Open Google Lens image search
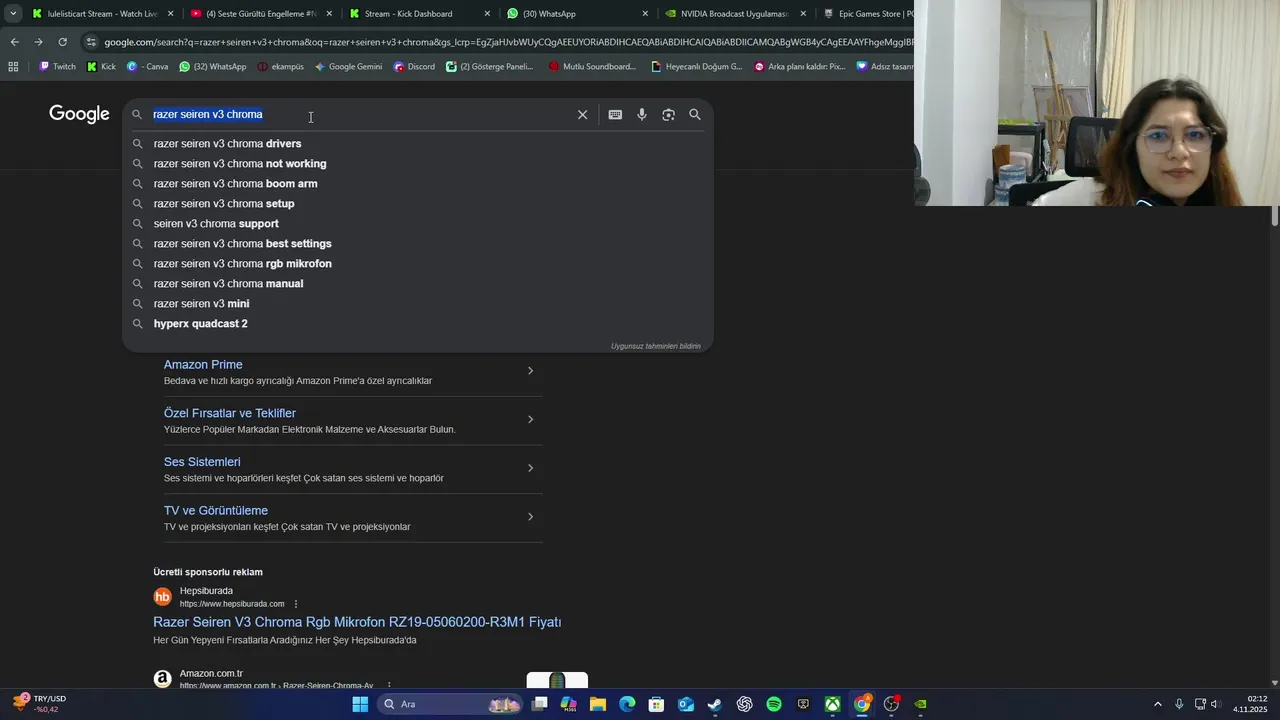Viewport: 1280px width, 720px height. click(x=668, y=115)
